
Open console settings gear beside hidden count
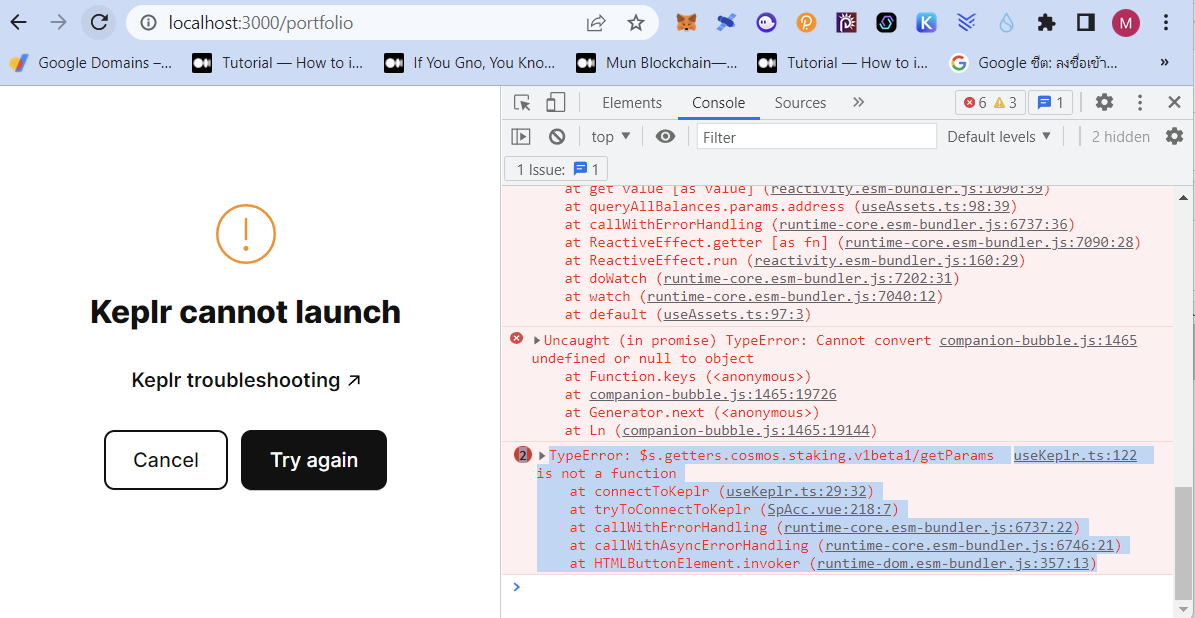(1174, 136)
